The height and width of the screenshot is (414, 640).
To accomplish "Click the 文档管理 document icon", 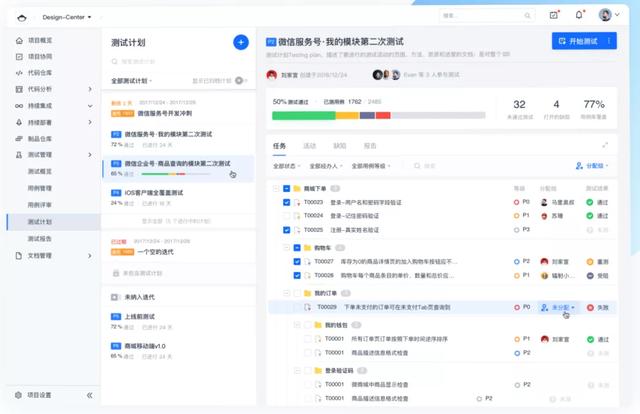I will 19,256.
